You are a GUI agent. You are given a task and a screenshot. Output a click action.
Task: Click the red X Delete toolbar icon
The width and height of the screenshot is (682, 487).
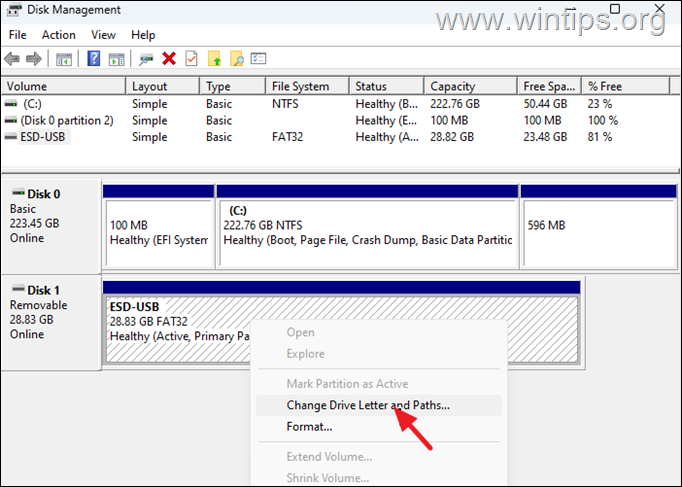[x=169, y=59]
